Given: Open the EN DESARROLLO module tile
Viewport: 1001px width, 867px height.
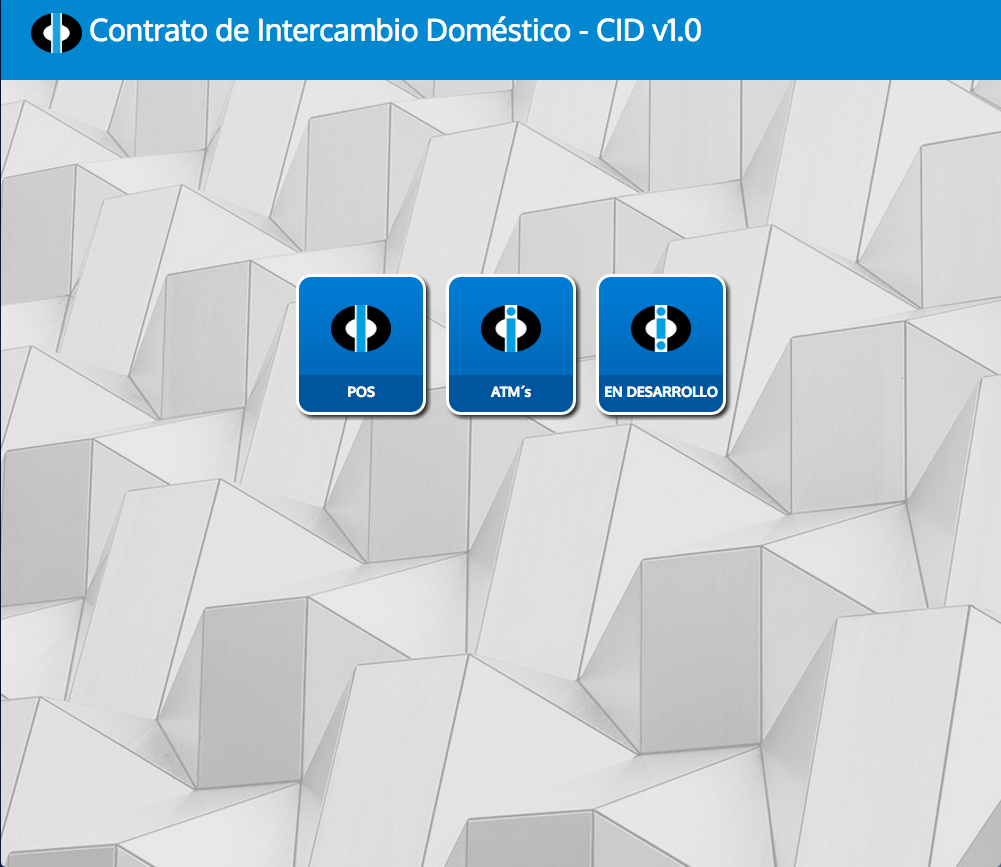Looking at the screenshot, I should (661, 345).
